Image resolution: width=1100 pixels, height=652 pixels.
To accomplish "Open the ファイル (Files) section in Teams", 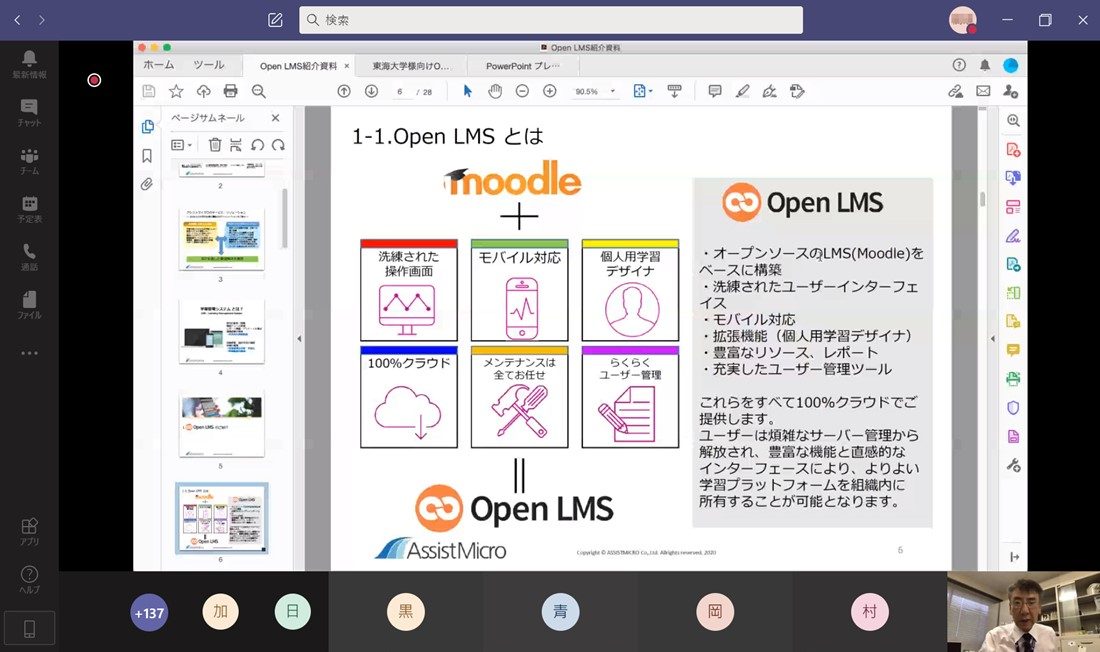I will (29, 305).
